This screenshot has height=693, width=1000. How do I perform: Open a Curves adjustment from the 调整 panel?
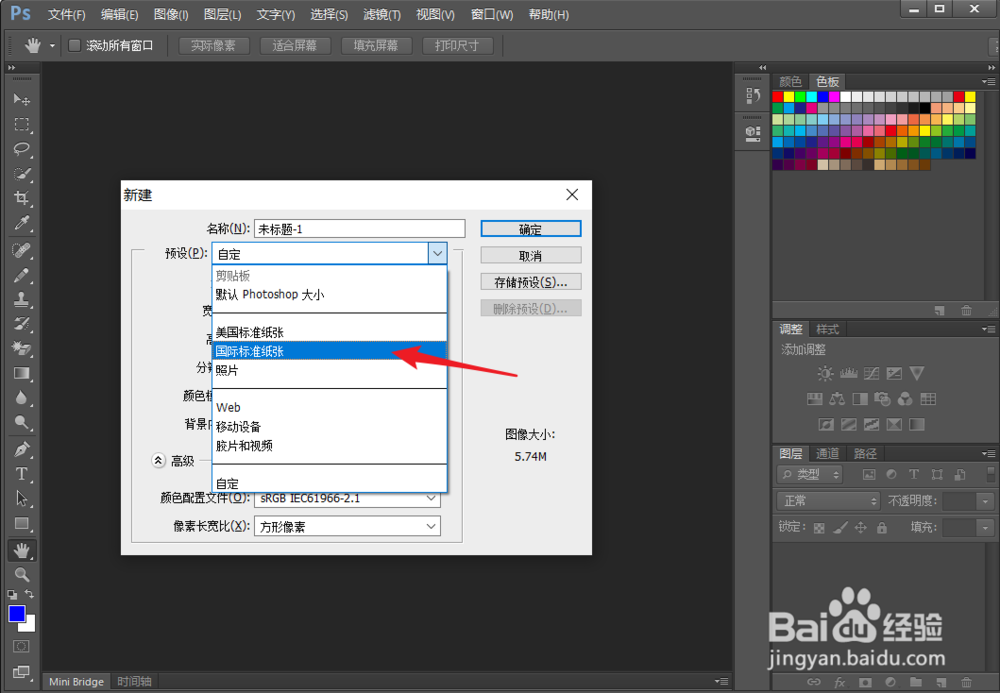[x=871, y=373]
